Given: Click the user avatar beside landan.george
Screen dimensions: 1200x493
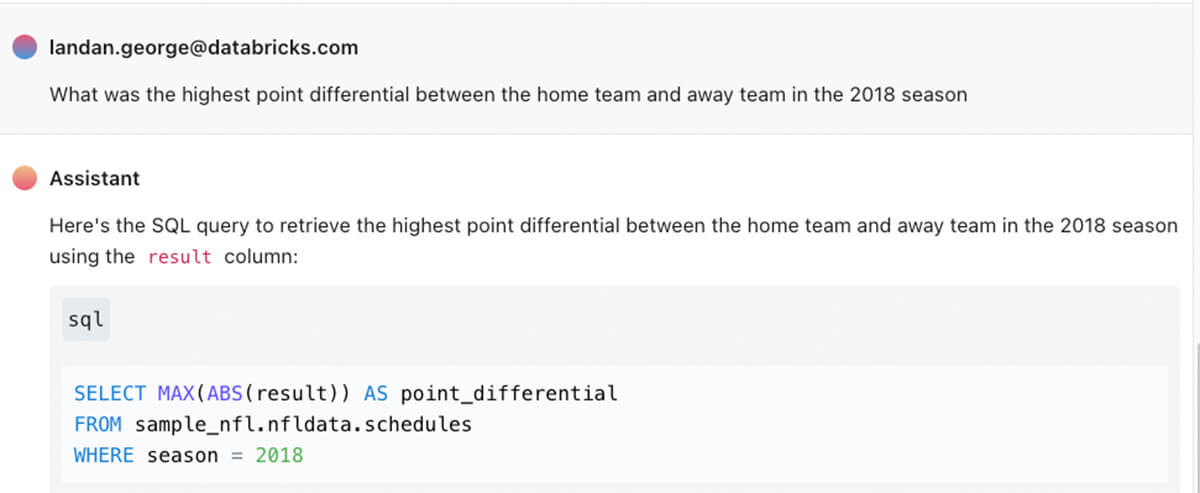Looking at the screenshot, I should pos(25,47).
